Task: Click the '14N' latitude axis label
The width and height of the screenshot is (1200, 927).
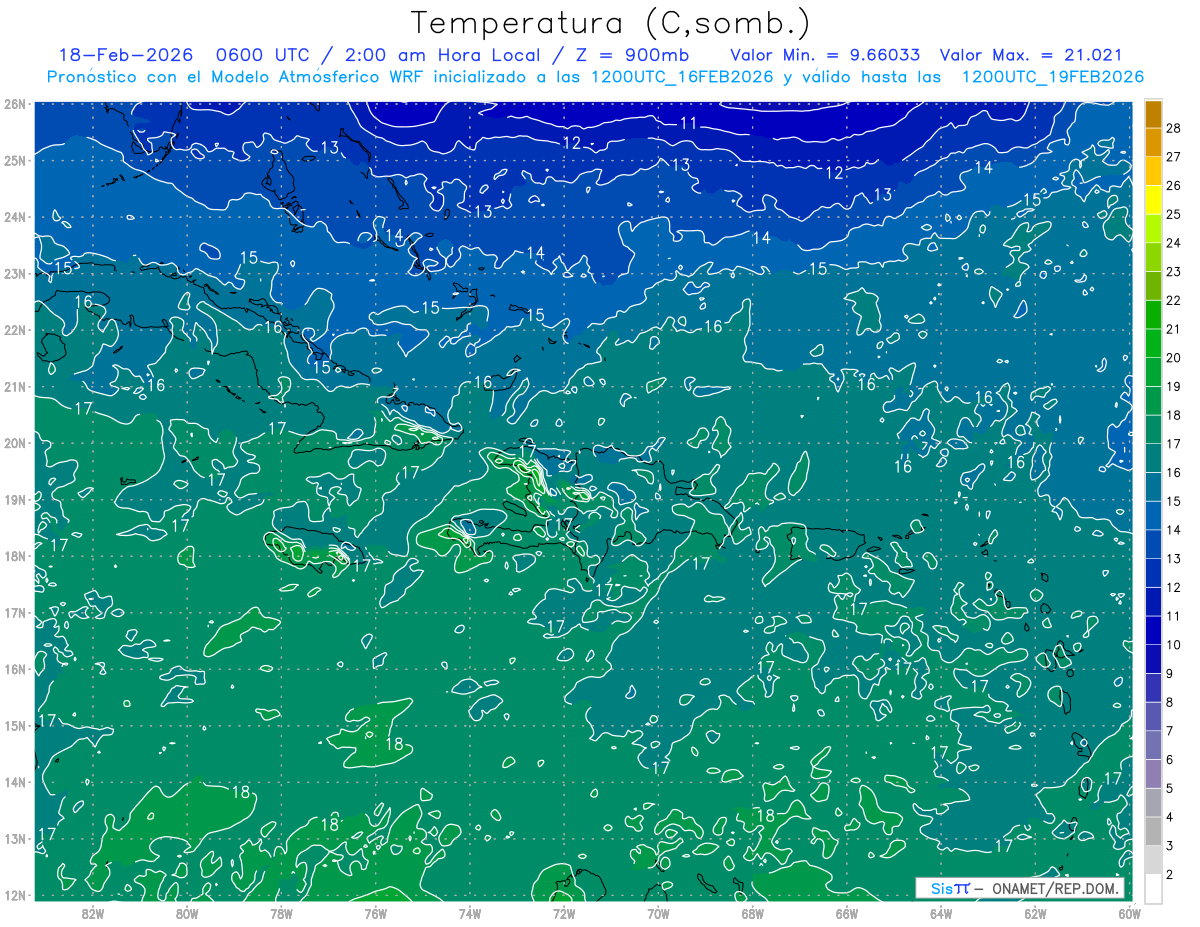Action: pyautogui.click(x=15, y=782)
